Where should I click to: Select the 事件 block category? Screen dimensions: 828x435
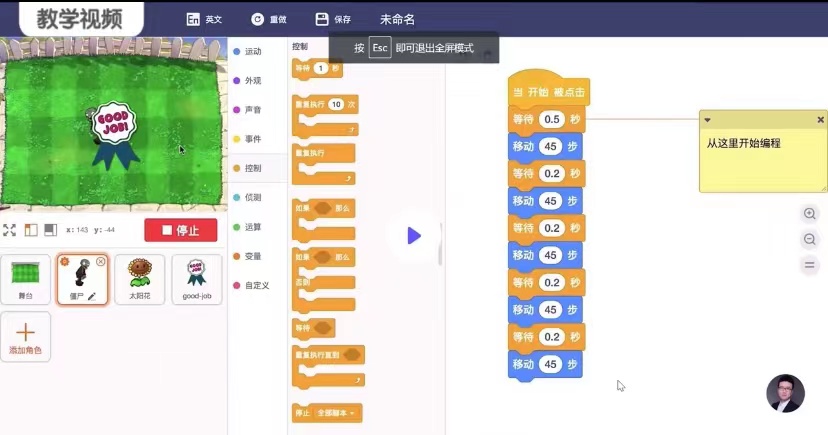point(248,139)
